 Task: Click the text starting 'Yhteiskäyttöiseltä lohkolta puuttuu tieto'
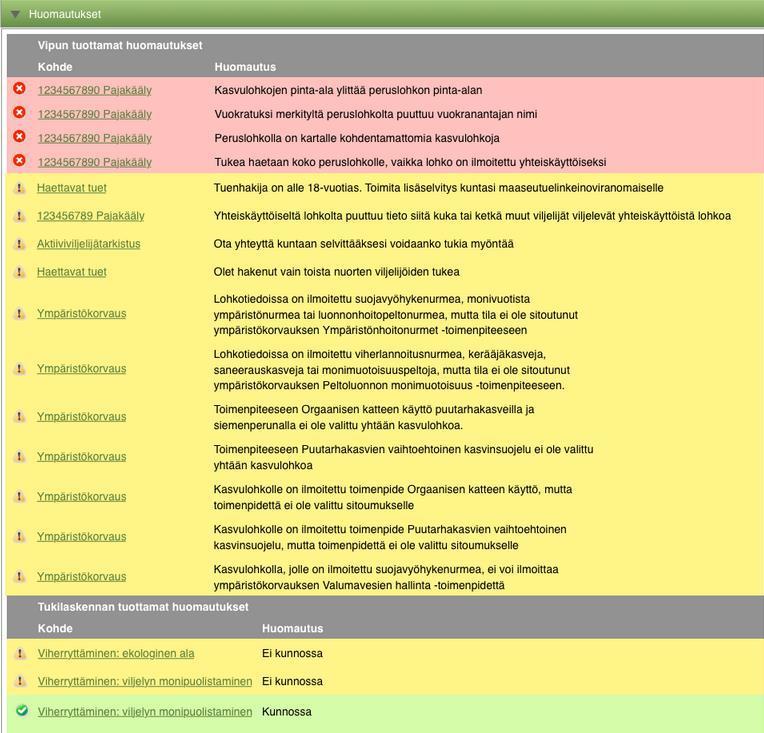tap(472, 215)
